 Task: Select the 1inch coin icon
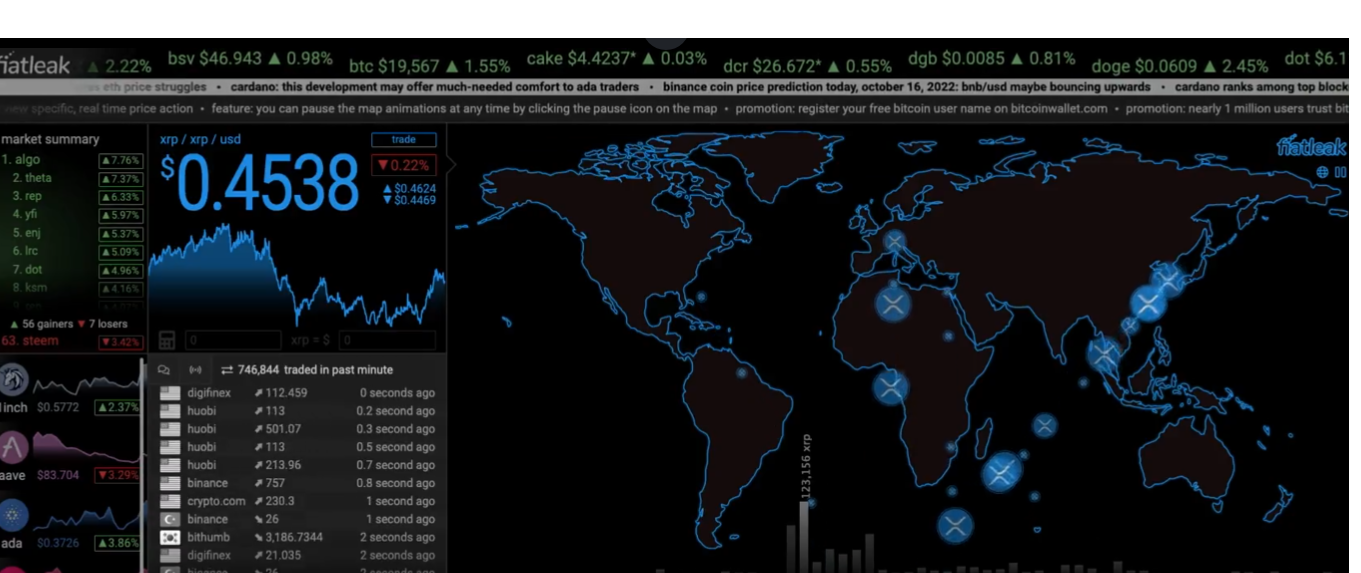(14, 380)
